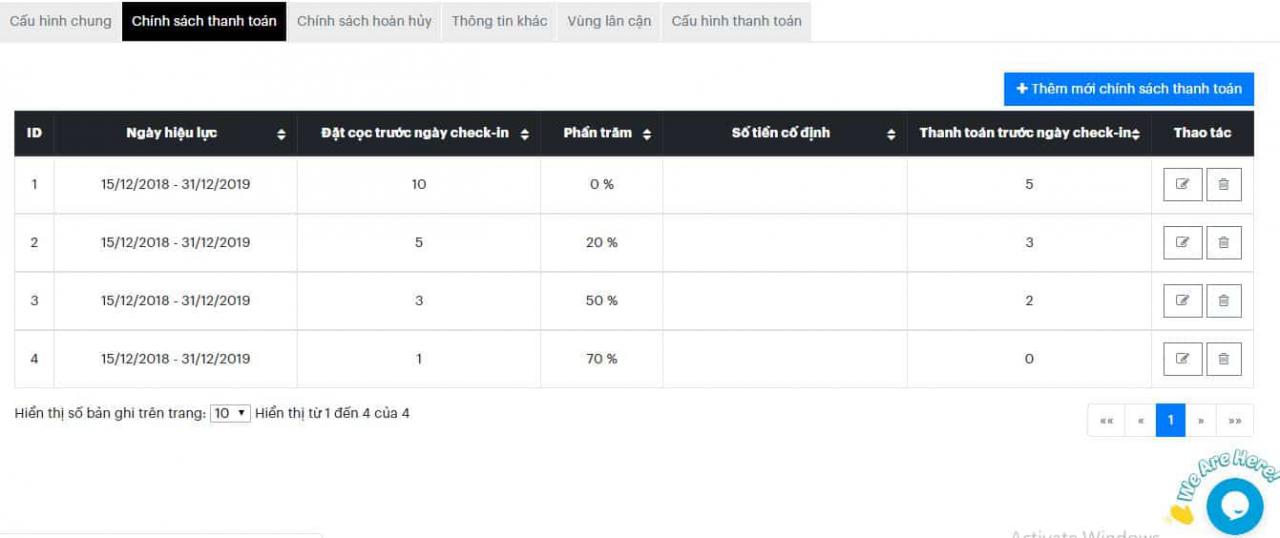The height and width of the screenshot is (538, 1280).
Task: Delete the policy with ID 2
Action: click(x=1223, y=243)
